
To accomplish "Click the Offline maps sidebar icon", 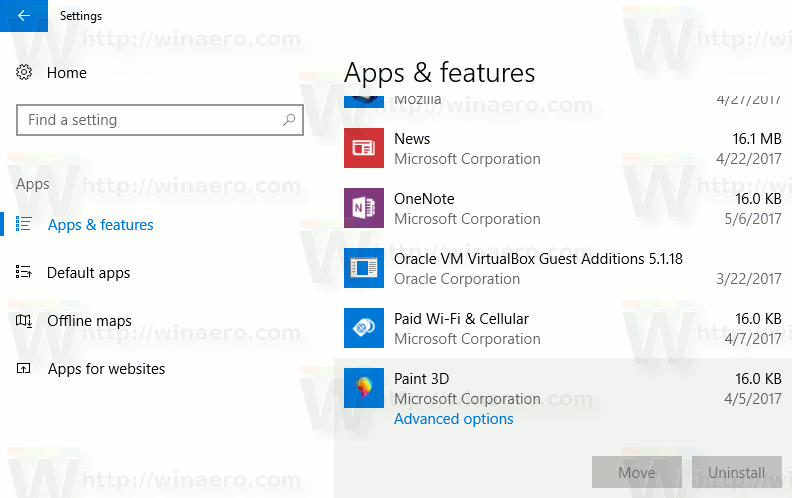I will pyautogui.click(x=24, y=320).
